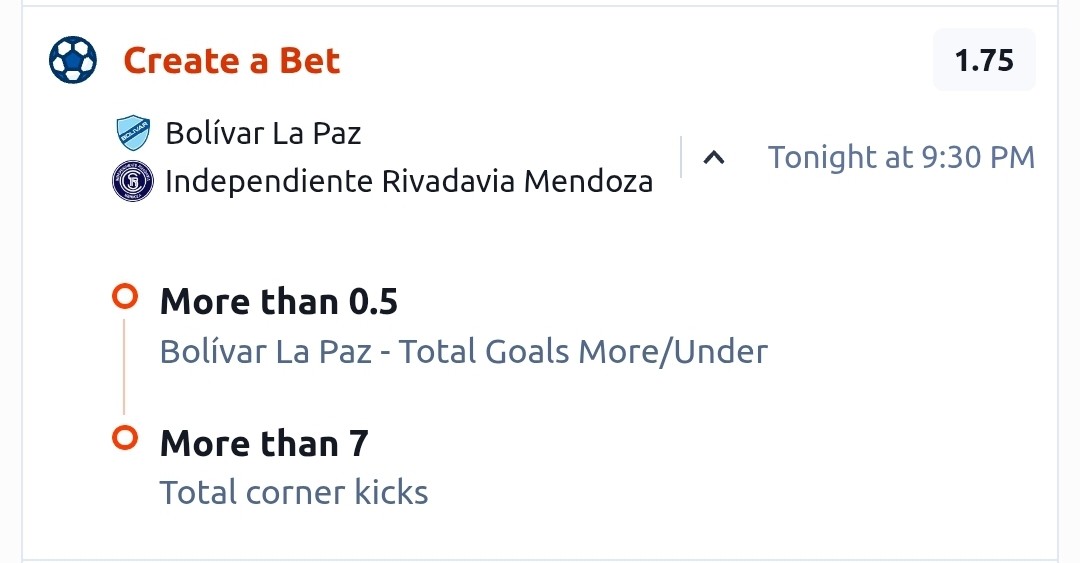This screenshot has width=1080, height=563.
Task: Collapse the bet details with chevron
Action: [714, 158]
